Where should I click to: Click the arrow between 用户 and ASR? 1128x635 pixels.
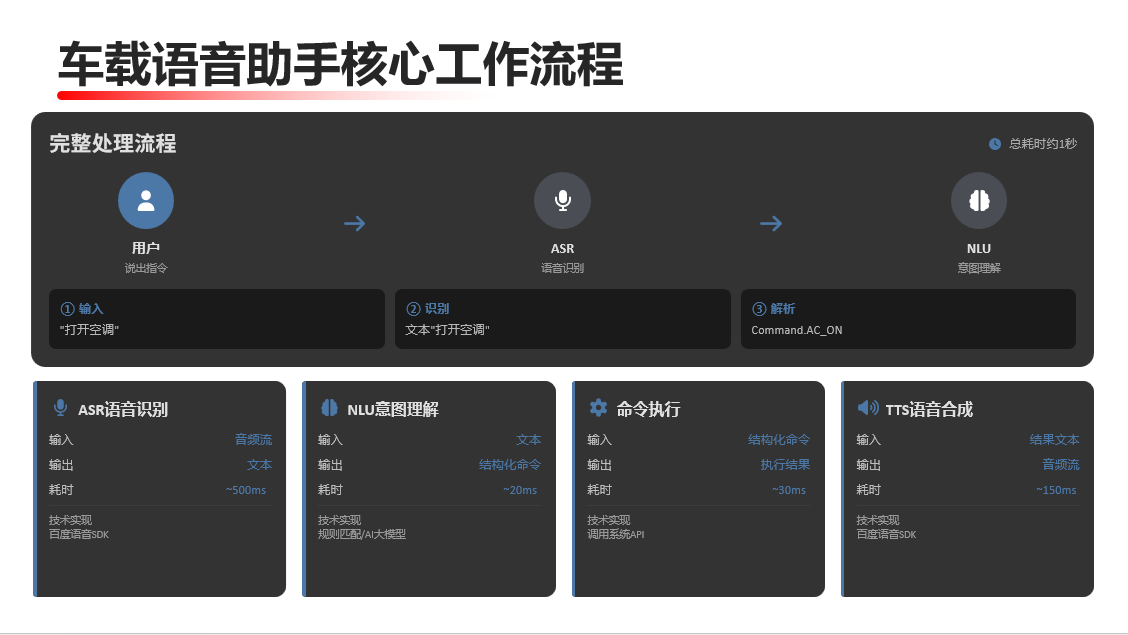(x=355, y=224)
